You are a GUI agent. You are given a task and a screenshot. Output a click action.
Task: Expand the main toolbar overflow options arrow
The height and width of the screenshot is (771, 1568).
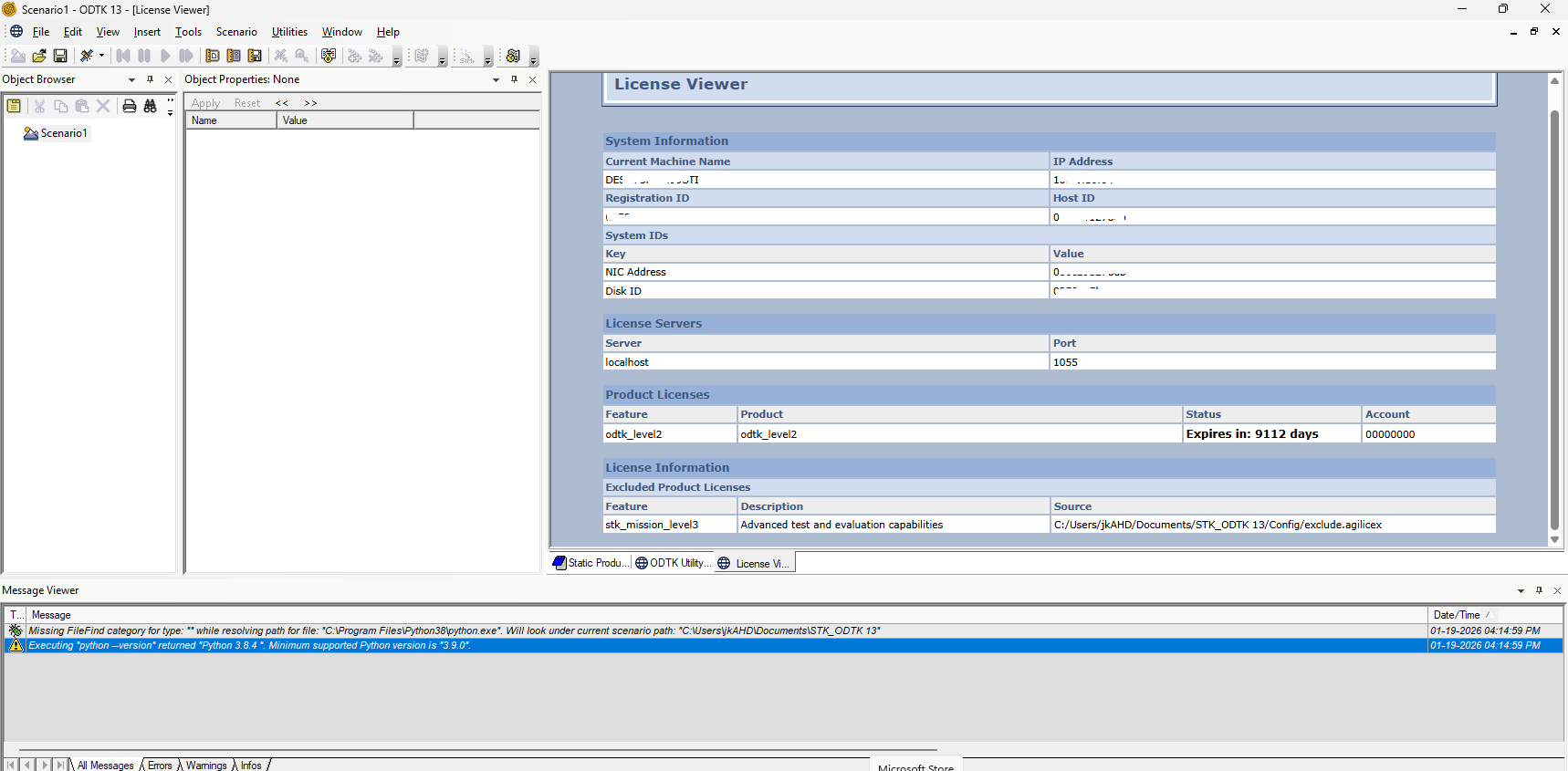click(x=397, y=57)
